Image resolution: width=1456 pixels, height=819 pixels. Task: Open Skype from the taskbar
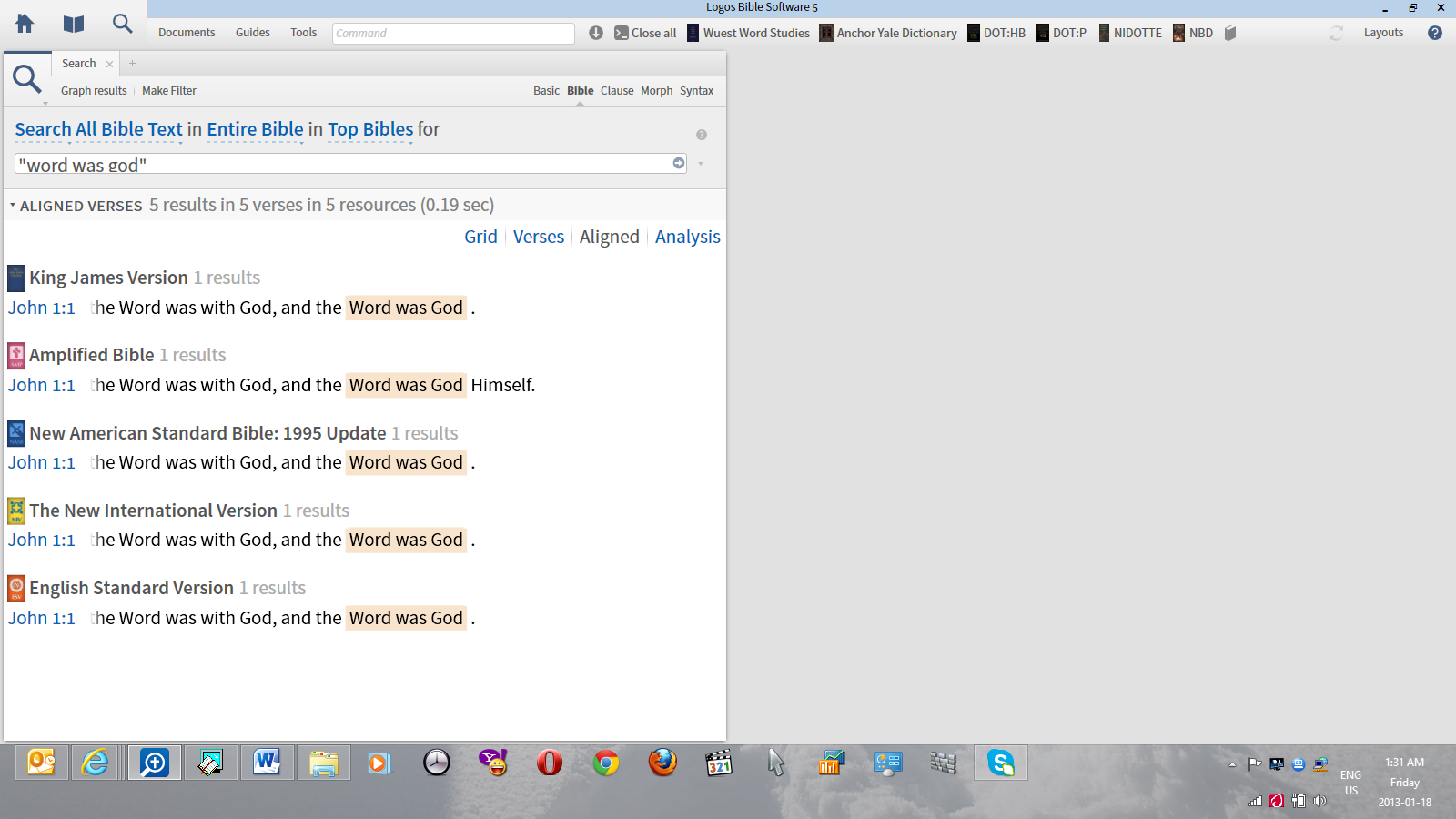1001,763
